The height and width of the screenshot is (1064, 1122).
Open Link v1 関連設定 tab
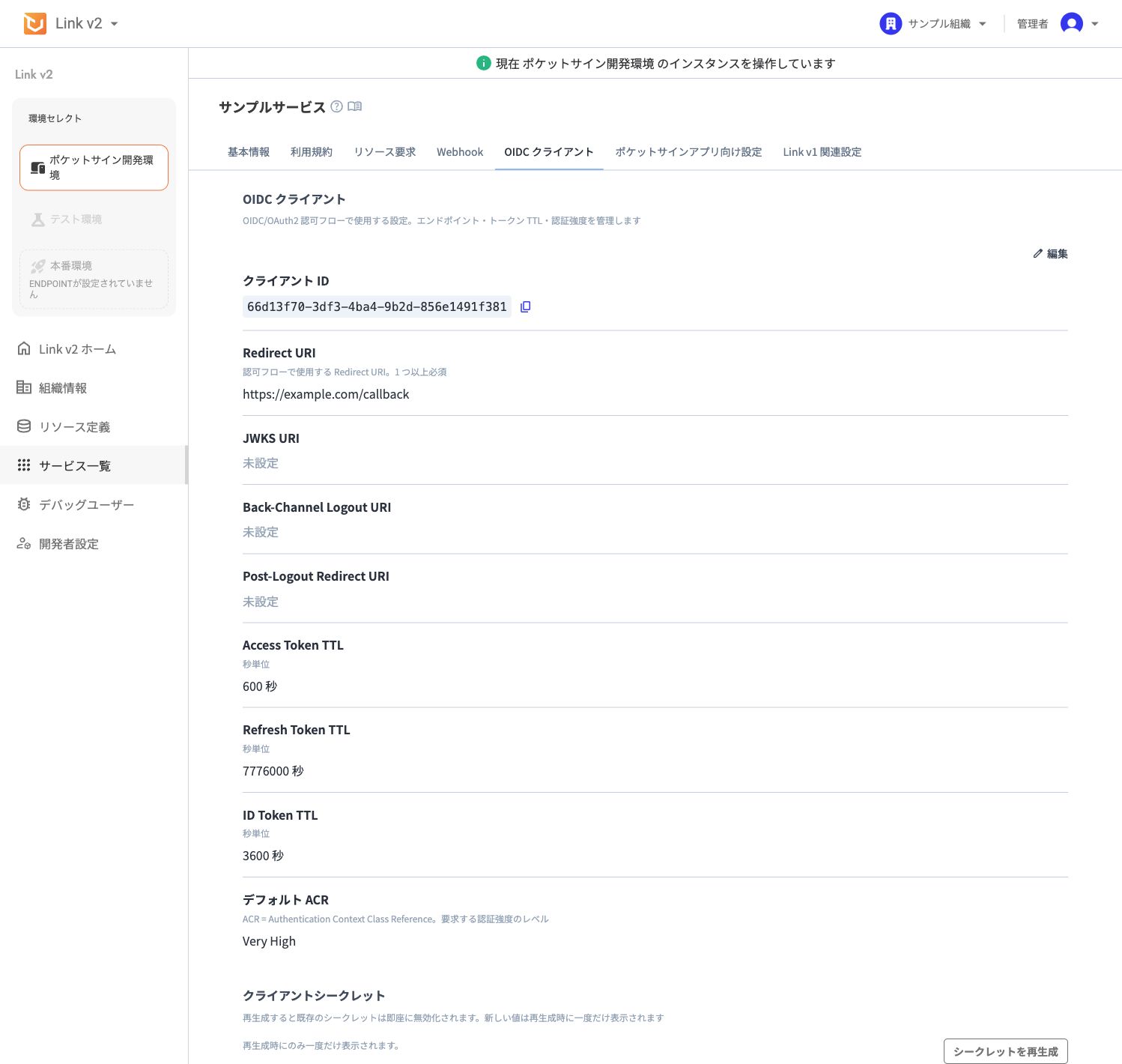click(822, 152)
